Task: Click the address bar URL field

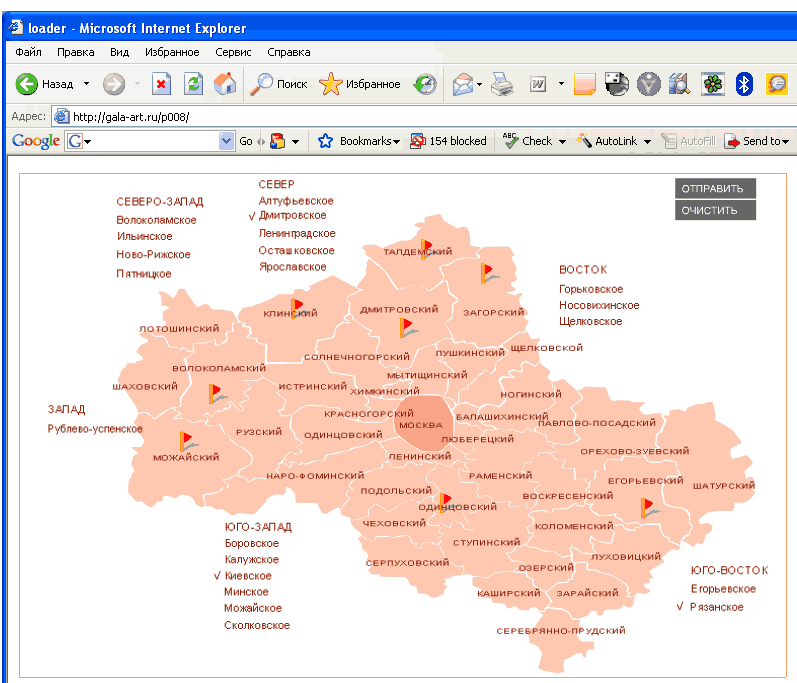Action: 400,116
